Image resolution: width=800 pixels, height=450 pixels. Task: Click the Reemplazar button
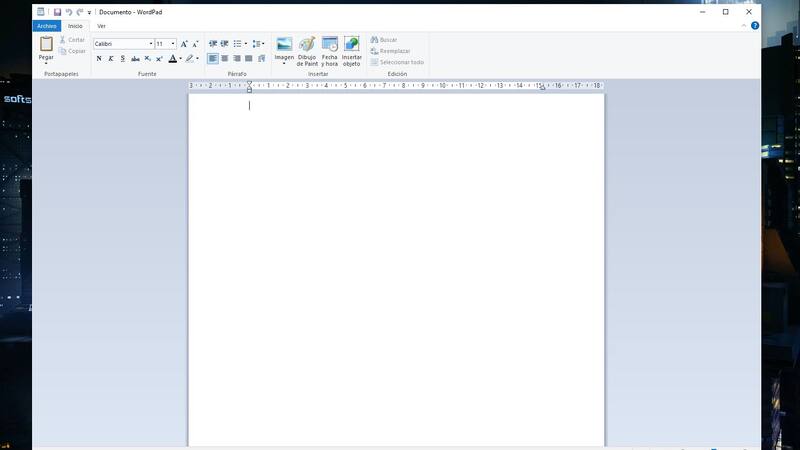pyautogui.click(x=390, y=51)
